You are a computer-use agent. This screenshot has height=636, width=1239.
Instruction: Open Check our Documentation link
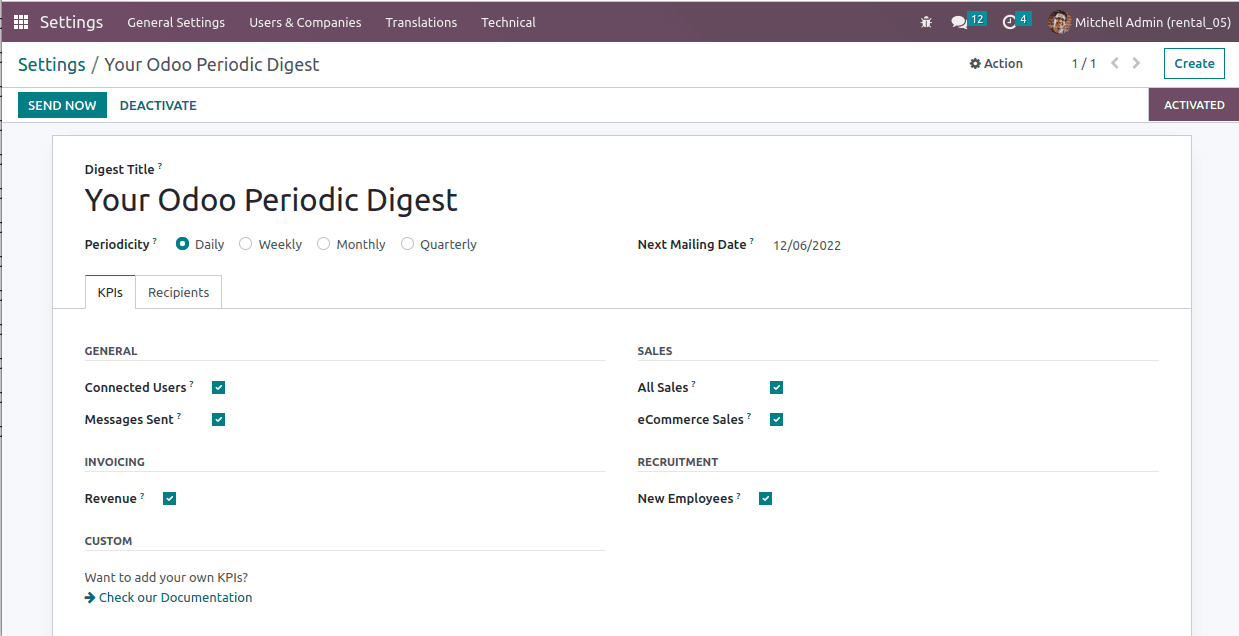click(x=168, y=598)
